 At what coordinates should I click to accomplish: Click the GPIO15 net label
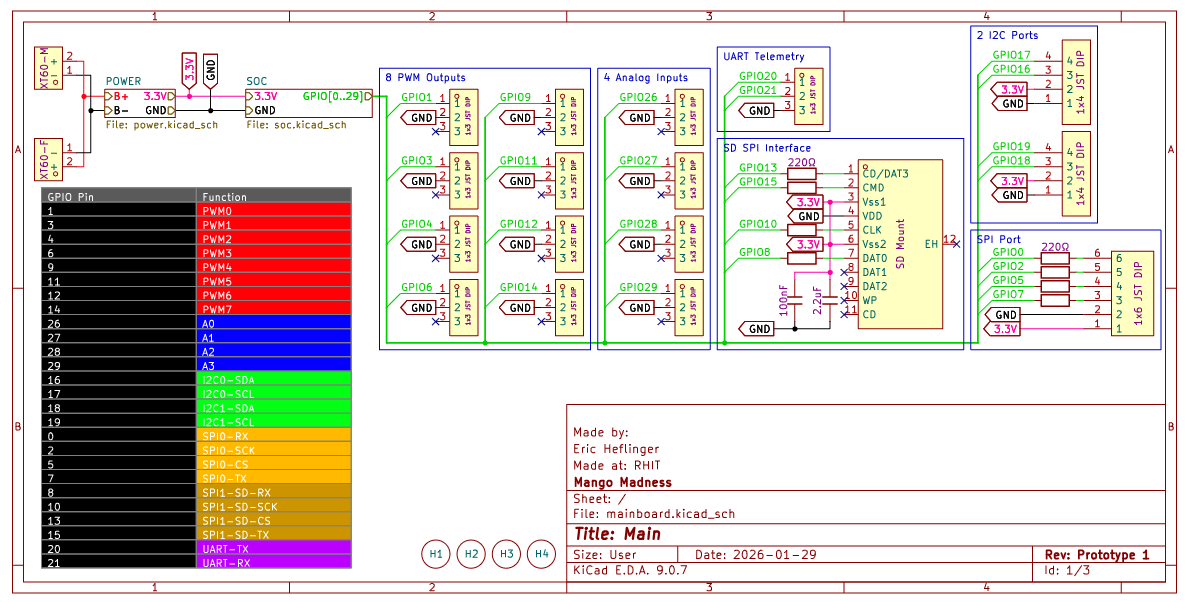pyautogui.click(x=757, y=182)
